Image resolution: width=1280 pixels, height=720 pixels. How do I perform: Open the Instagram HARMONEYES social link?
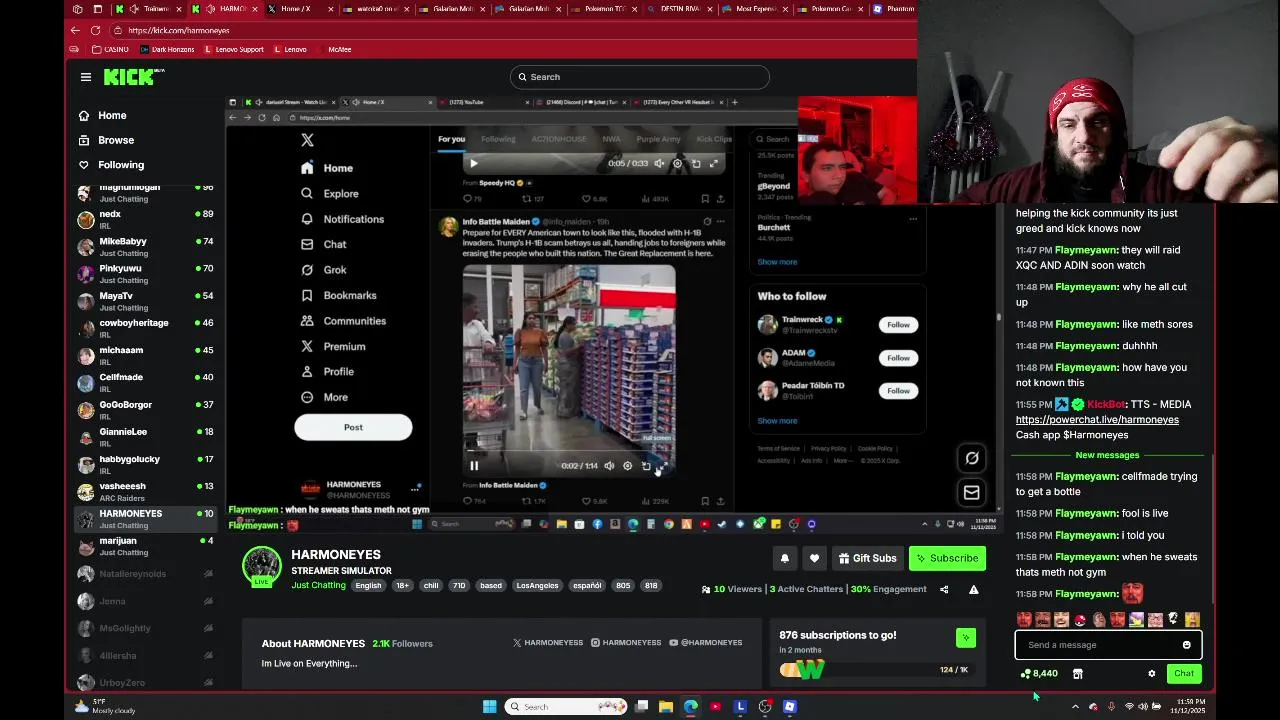coord(626,643)
